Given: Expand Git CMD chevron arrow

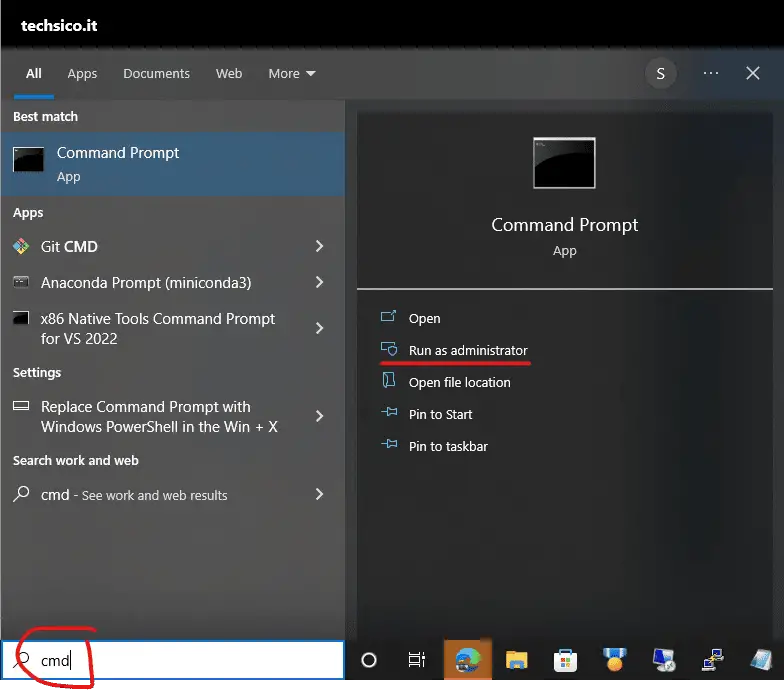Looking at the screenshot, I should coord(320,246).
